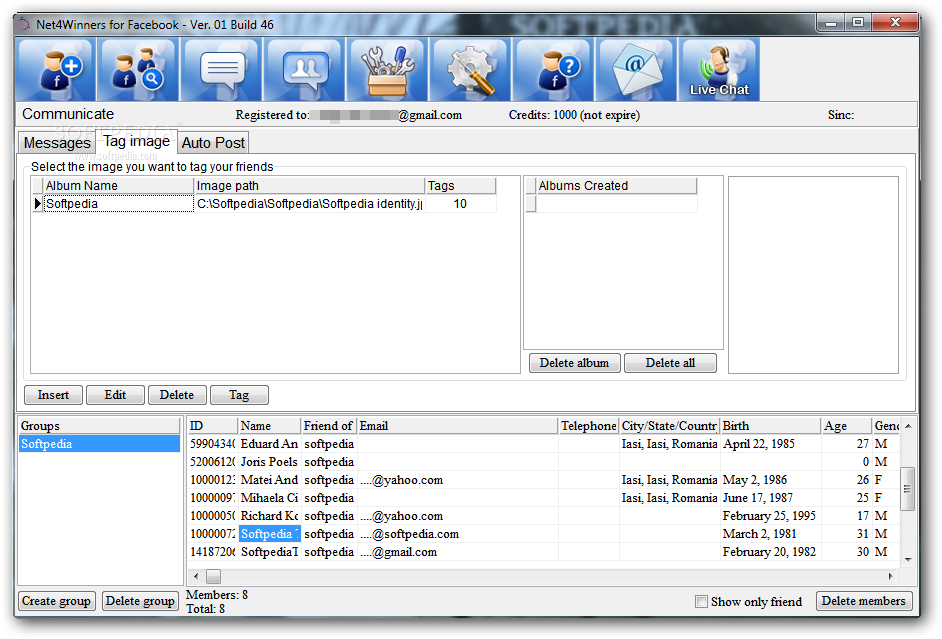The height and width of the screenshot is (639, 942).
Task: Select the Richard Kc member row
Action: click(x=544, y=516)
